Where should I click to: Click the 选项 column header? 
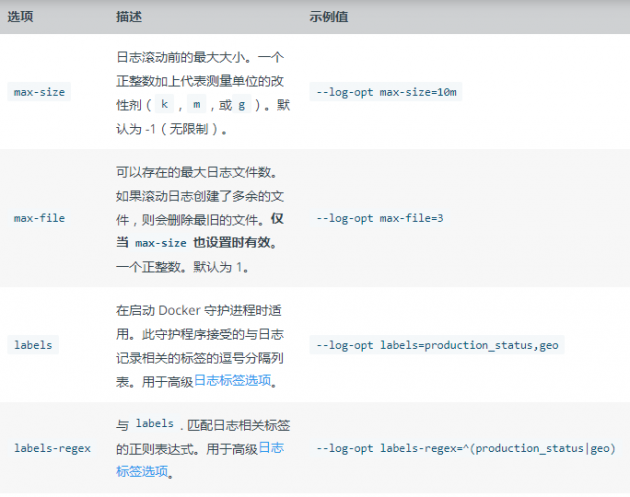click(x=20, y=17)
